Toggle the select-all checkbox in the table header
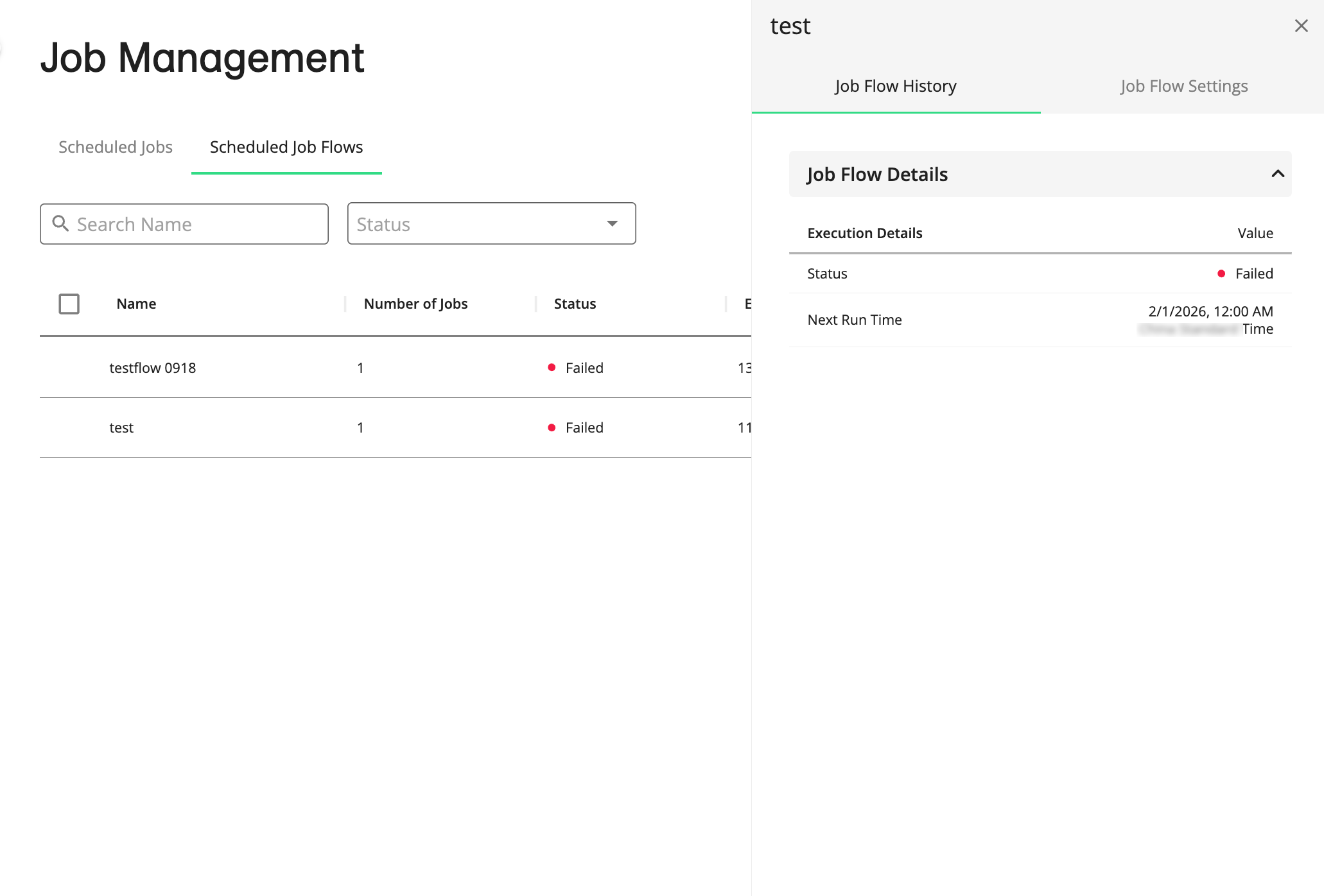Viewport: 1324px width, 896px height. tap(69, 303)
